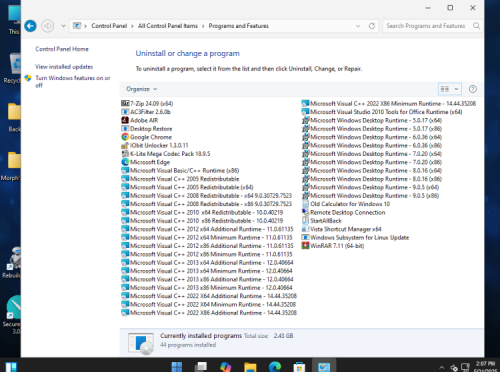This screenshot has width=500, height=372.
Task: Select the WinRAR 7.11 (64-bit) icon
Action: 305,246
